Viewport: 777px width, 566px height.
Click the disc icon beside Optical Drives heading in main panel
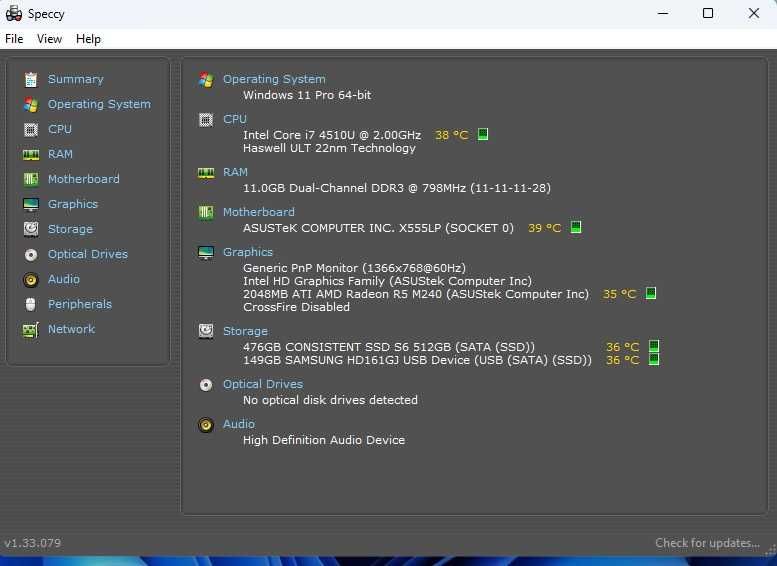click(x=206, y=385)
